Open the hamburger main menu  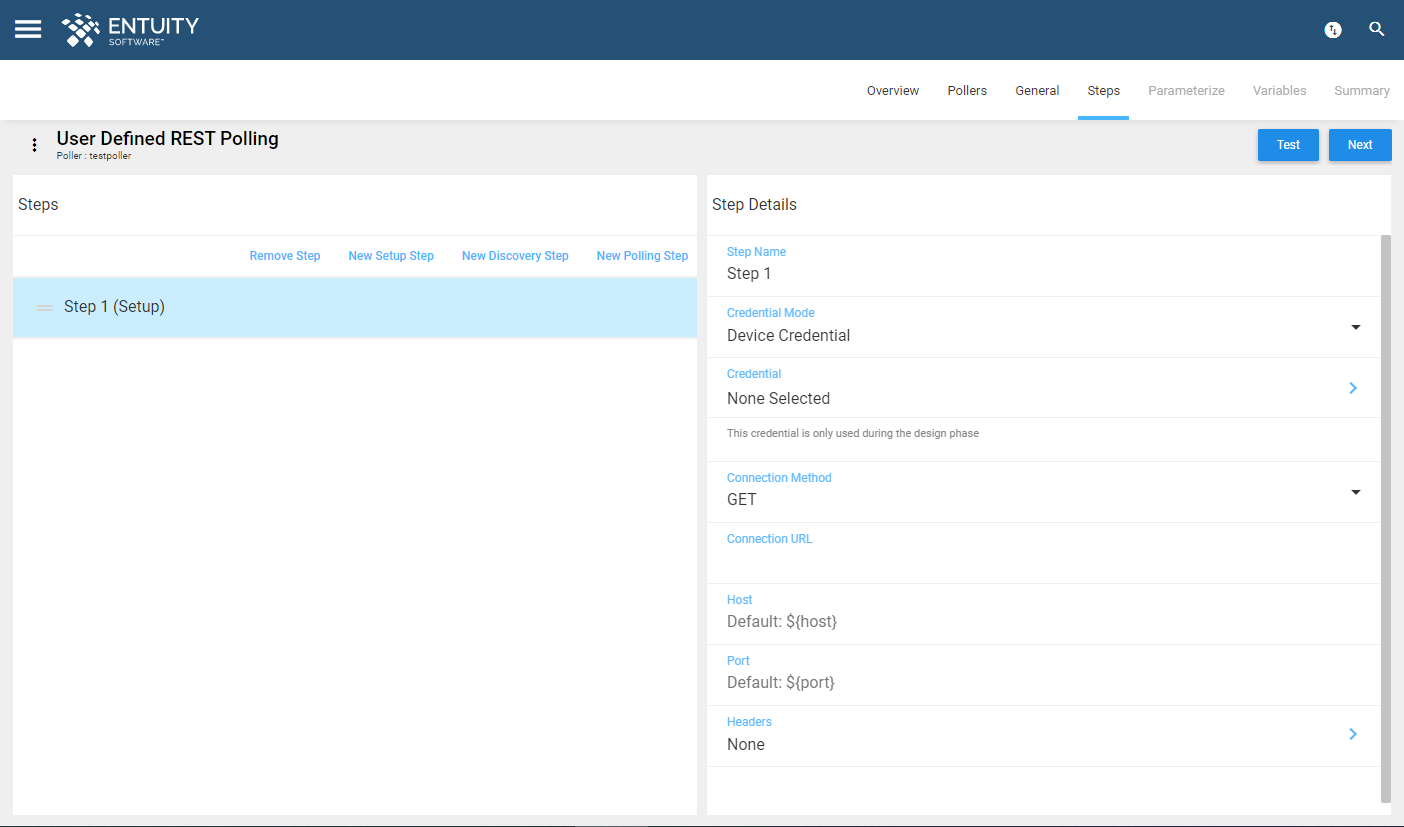28,29
